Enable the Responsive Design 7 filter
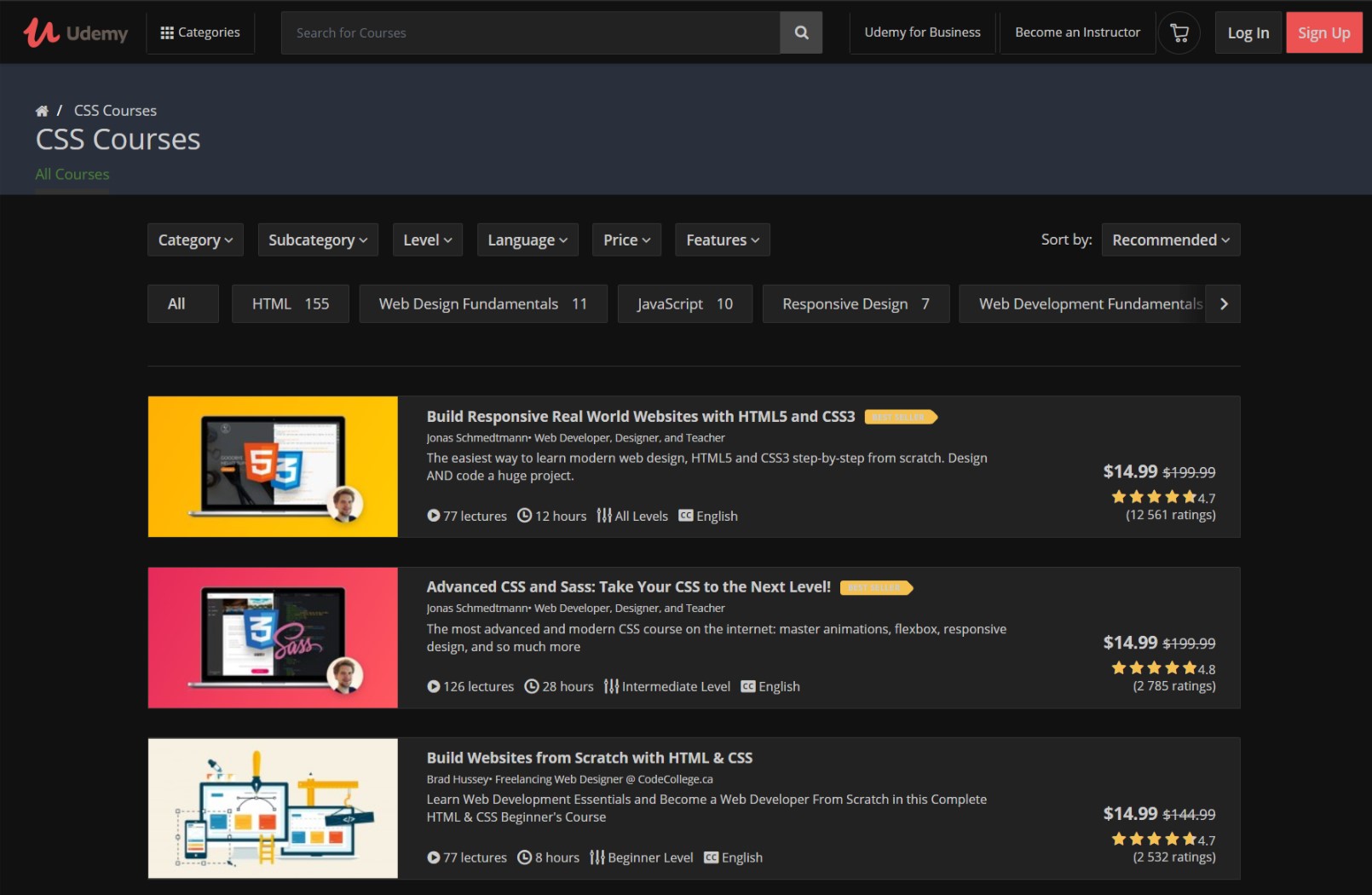Image resolution: width=1372 pixels, height=895 pixels. pos(856,303)
